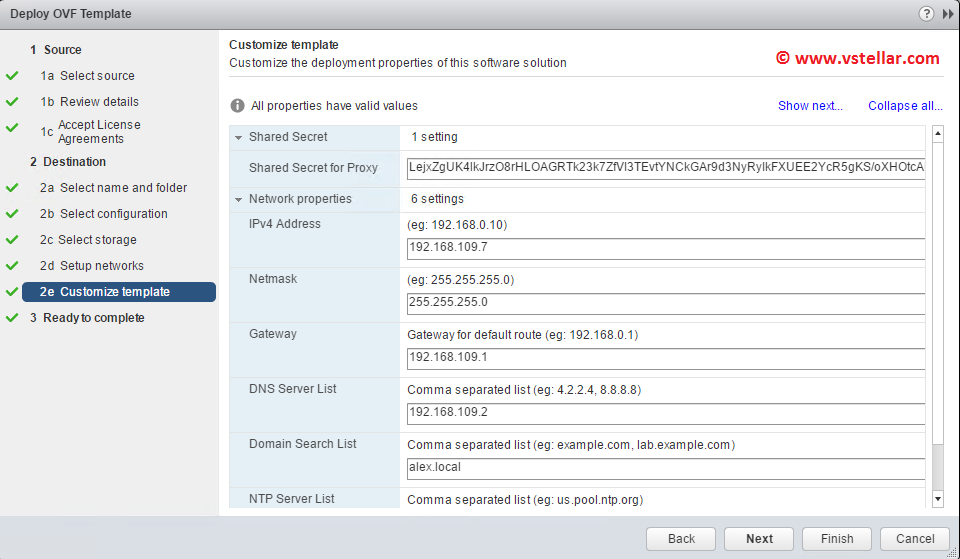Click green checkmark beside Ready to complete
The height and width of the screenshot is (559, 960).
[12, 318]
